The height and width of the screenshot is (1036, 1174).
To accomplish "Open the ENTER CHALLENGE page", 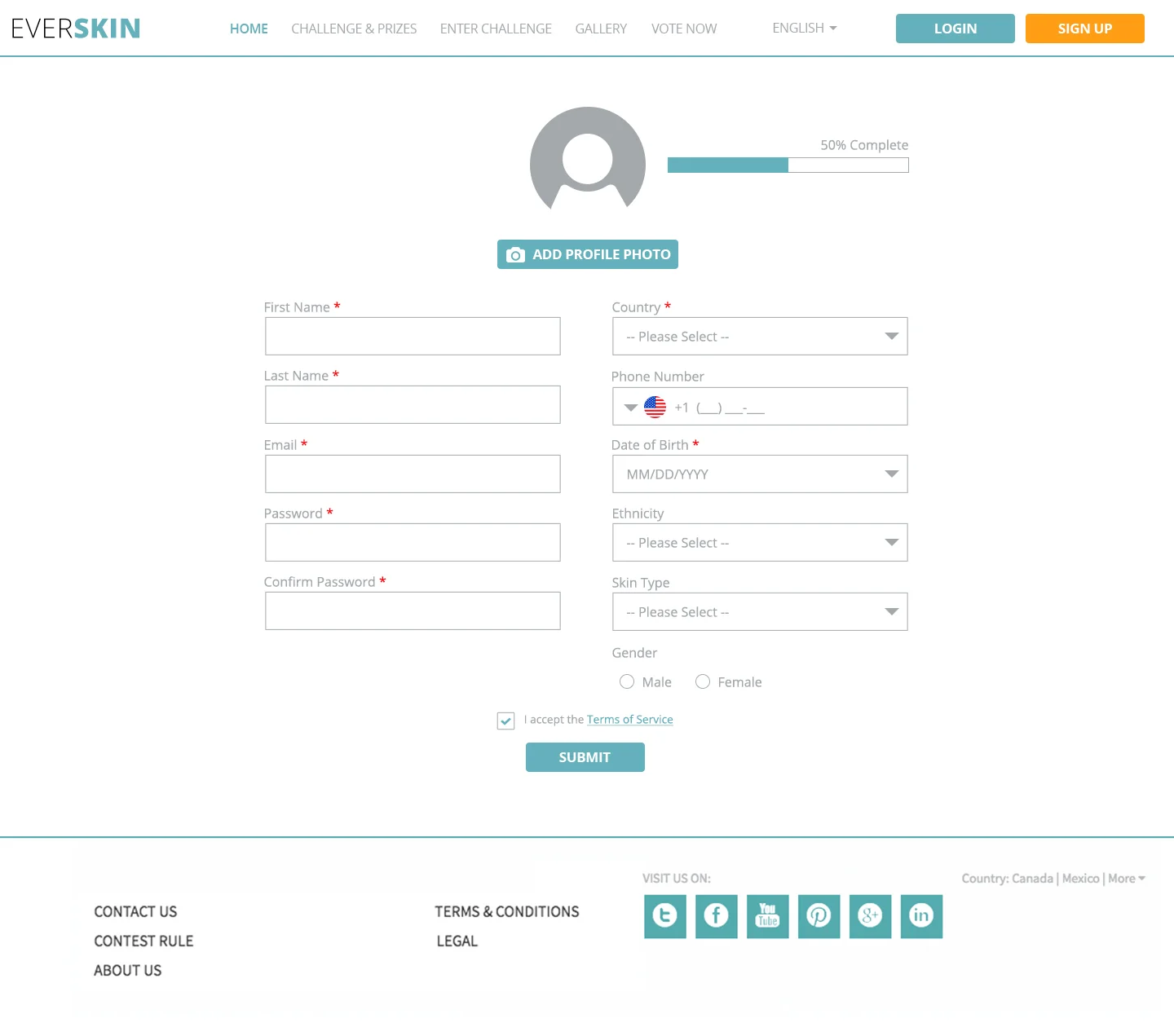I will point(496,29).
